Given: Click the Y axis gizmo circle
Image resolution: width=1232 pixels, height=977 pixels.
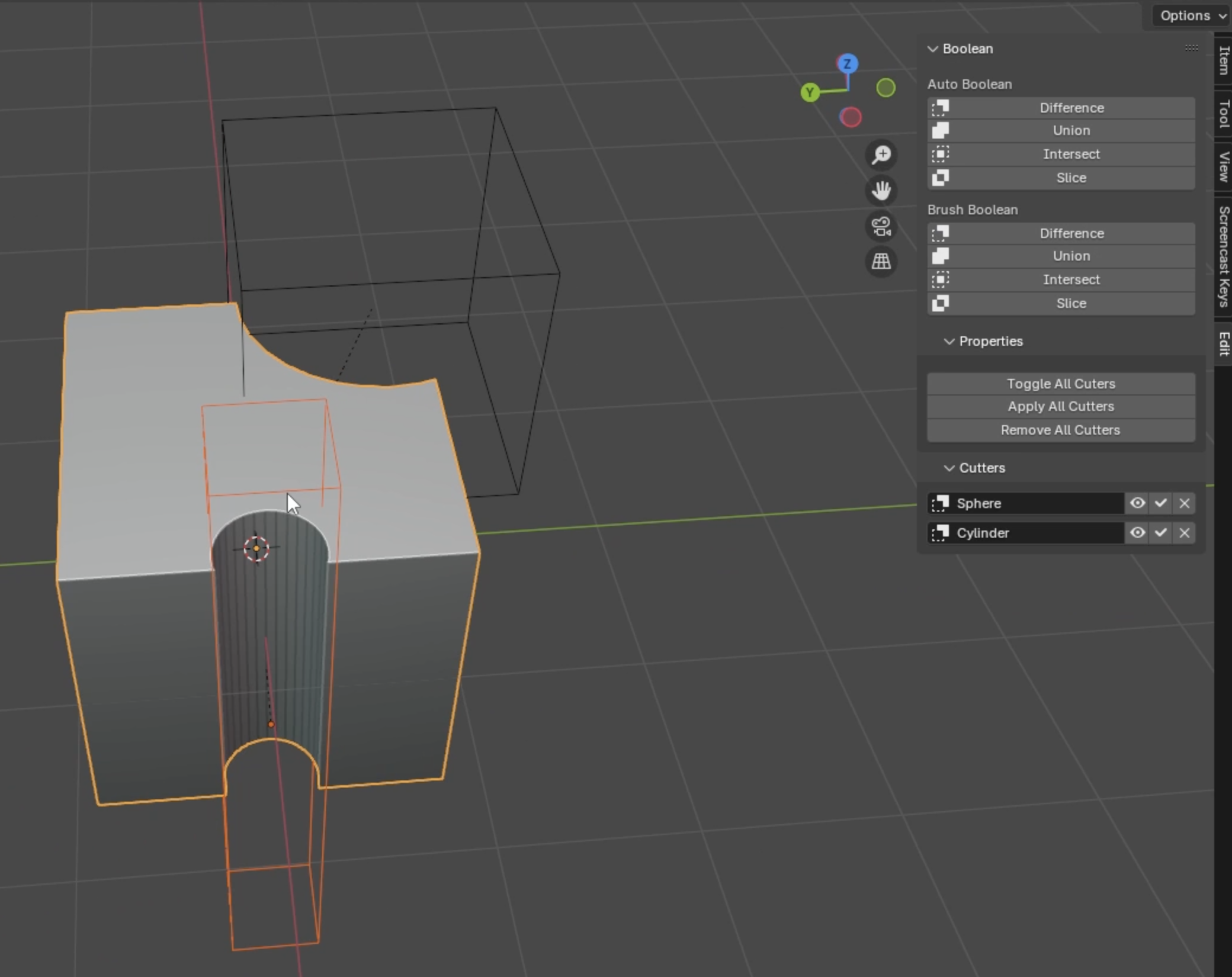Looking at the screenshot, I should 810,92.
